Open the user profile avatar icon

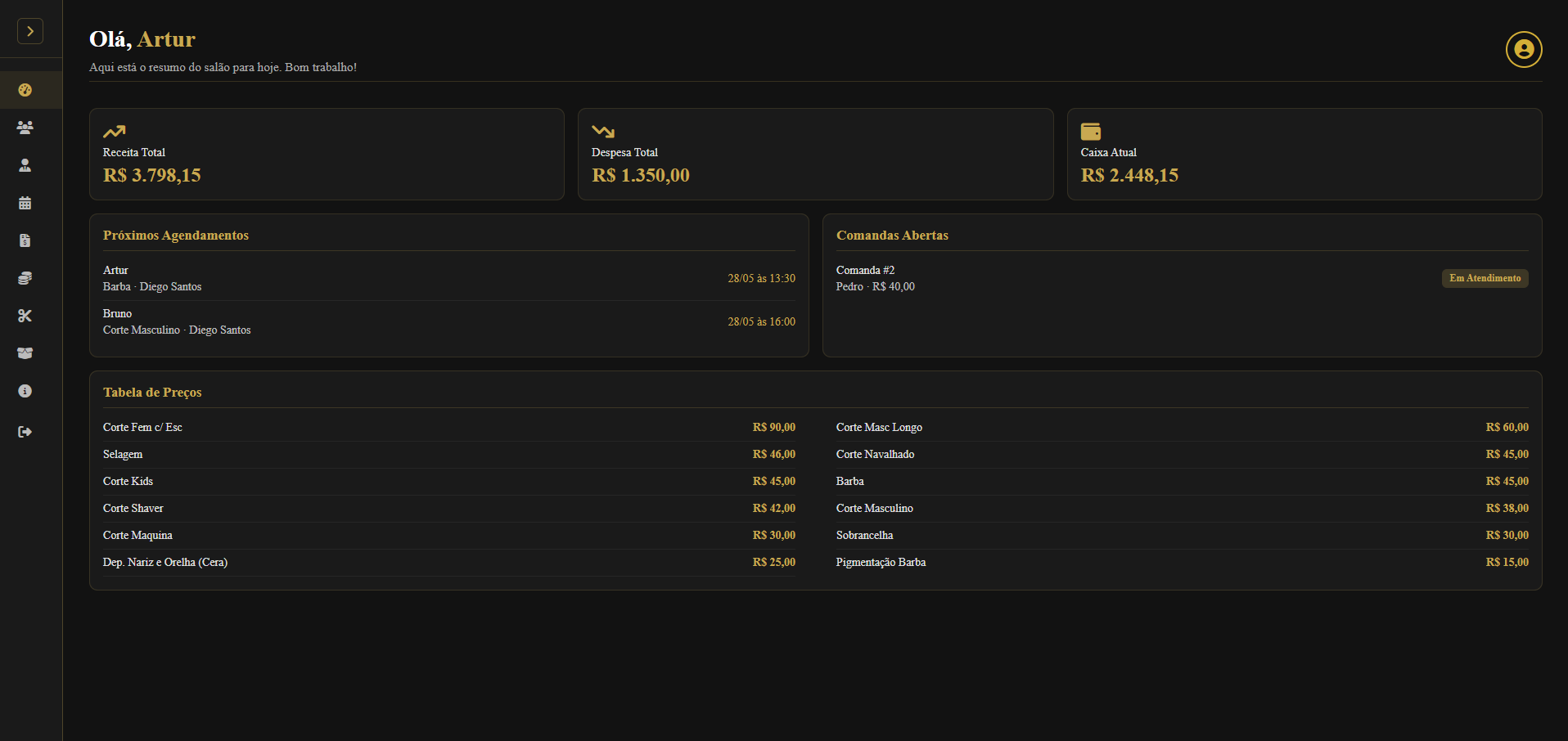(1524, 50)
